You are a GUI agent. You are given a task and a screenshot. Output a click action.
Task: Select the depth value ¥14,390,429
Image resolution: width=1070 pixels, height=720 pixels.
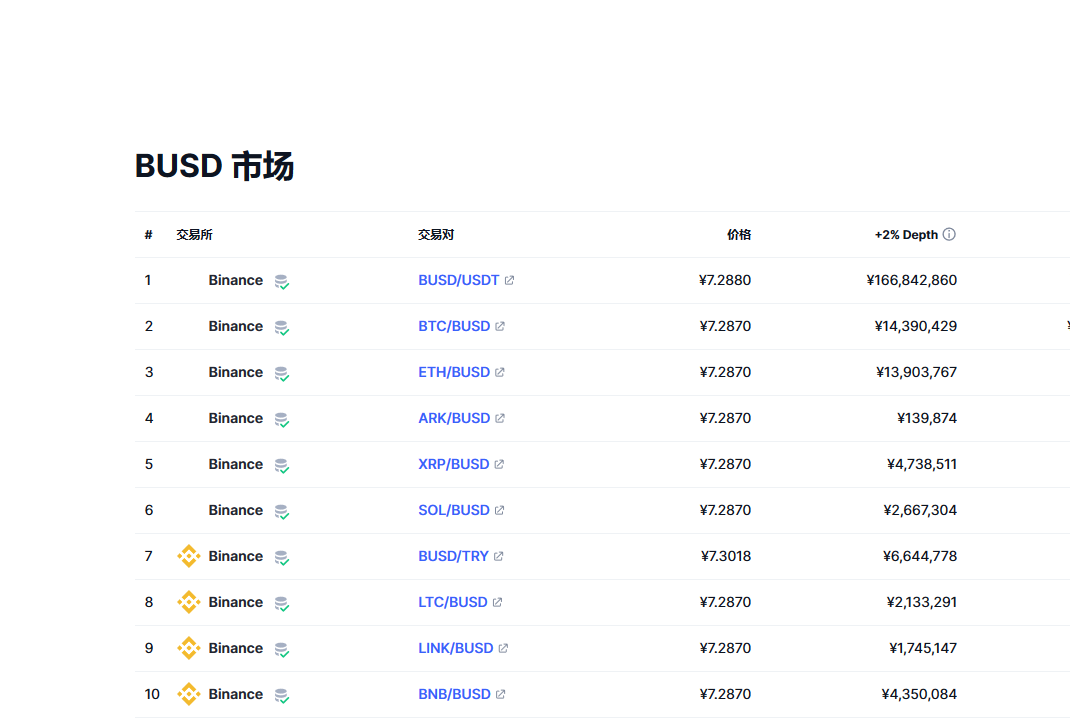(916, 326)
